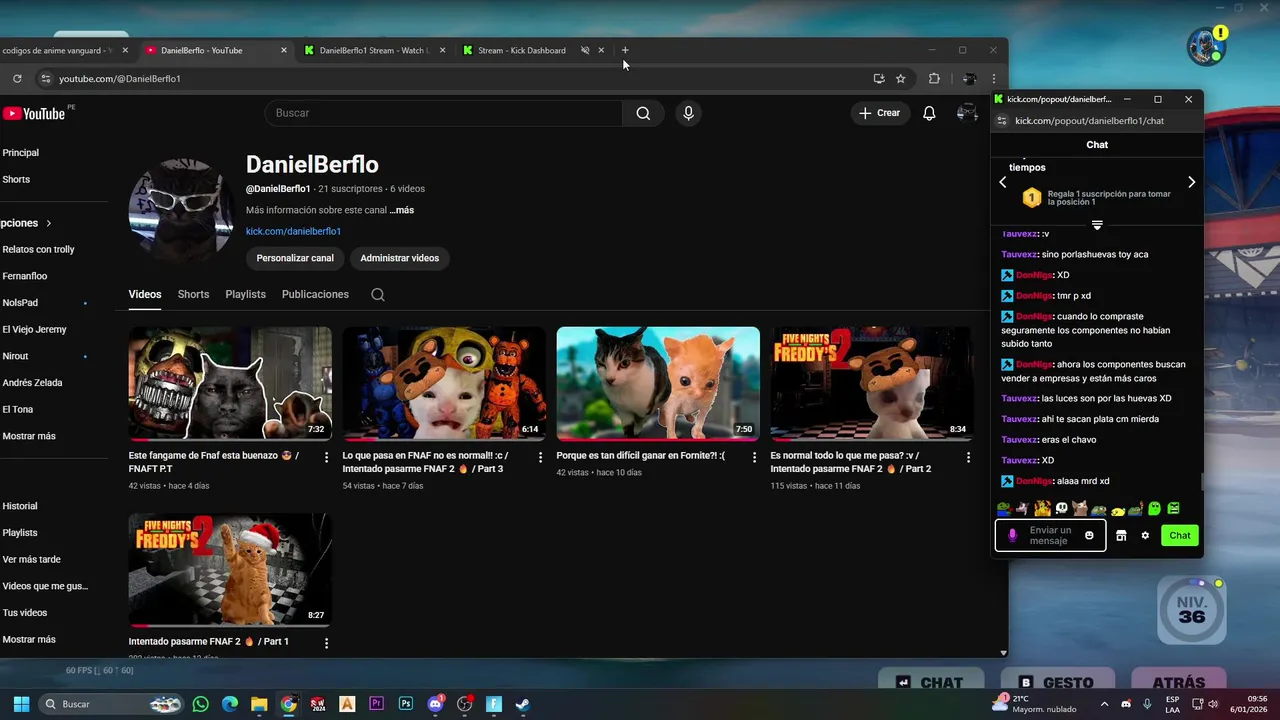Click in the YouTube Buscar search field

(443, 113)
